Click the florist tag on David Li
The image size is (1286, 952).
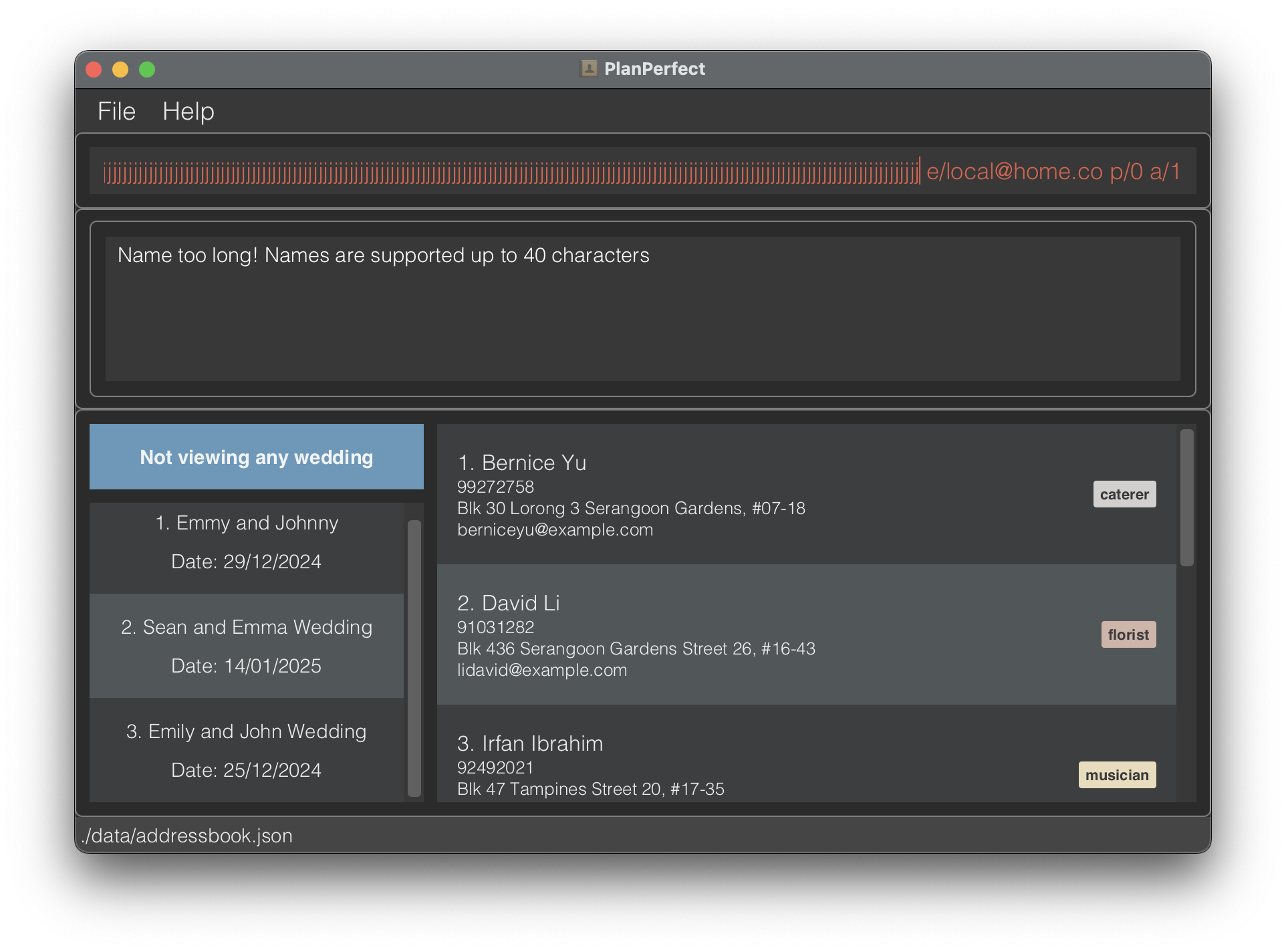1128,635
